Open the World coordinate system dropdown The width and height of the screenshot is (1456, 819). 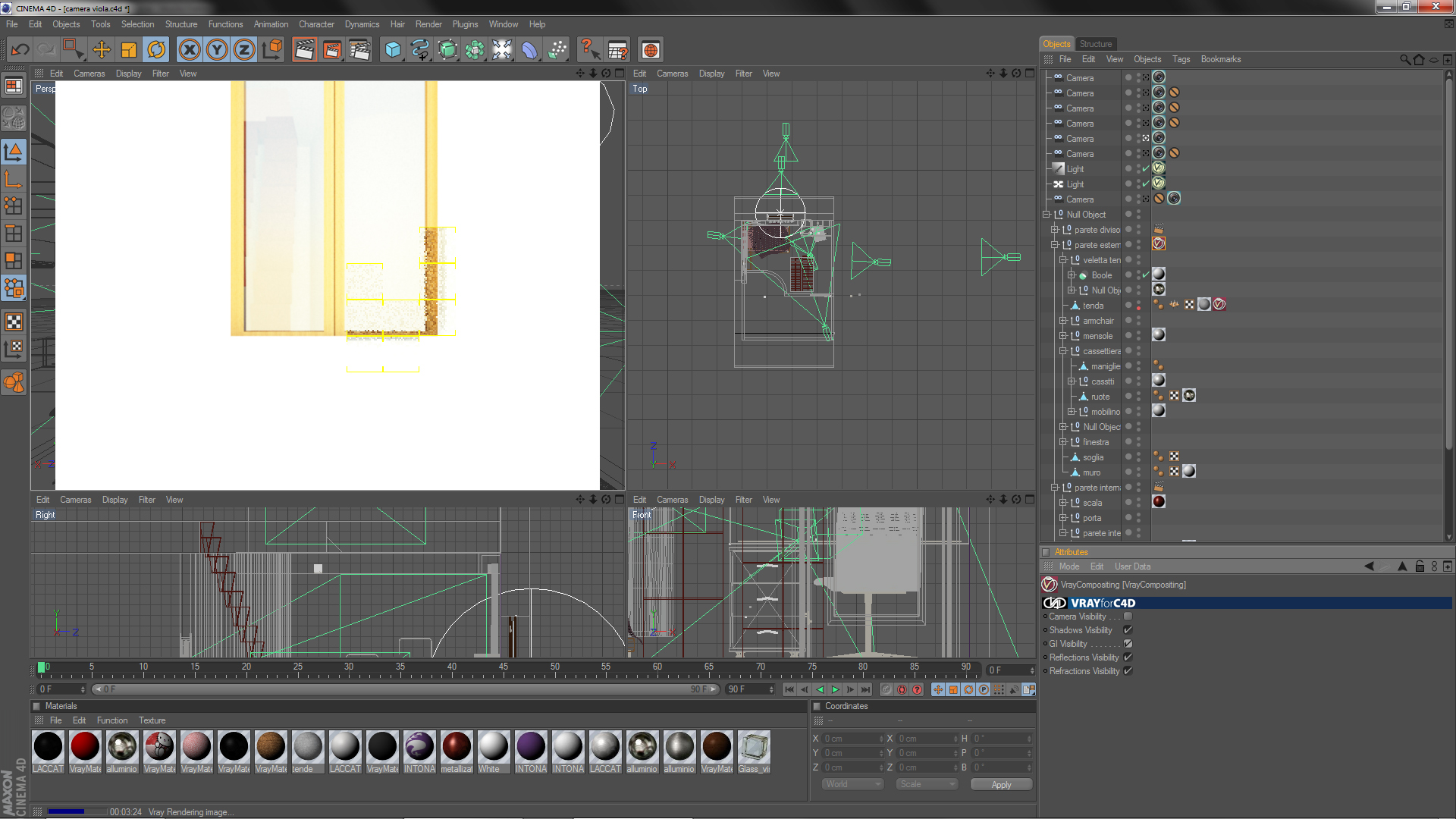pos(853,784)
